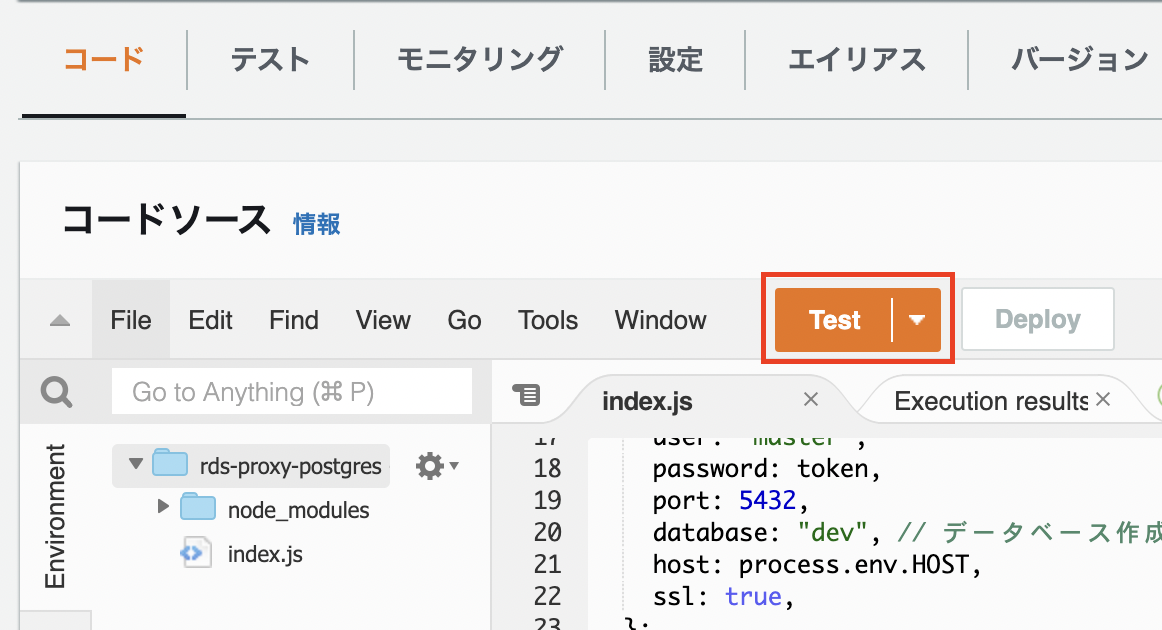Click the environment pane icon left of index.js tab
The image size is (1162, 630).
527,395
